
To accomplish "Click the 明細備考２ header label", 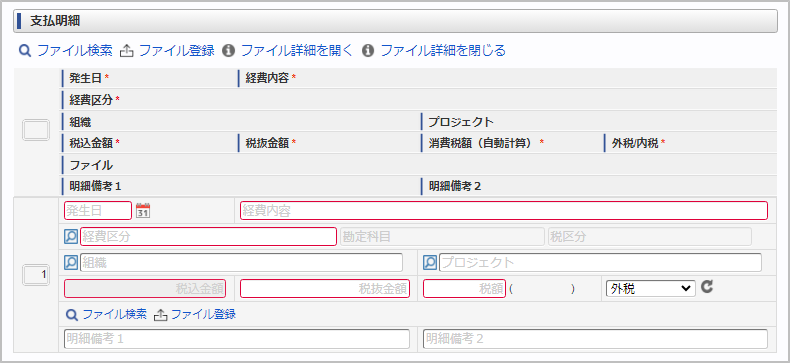I will coord(455,186).
